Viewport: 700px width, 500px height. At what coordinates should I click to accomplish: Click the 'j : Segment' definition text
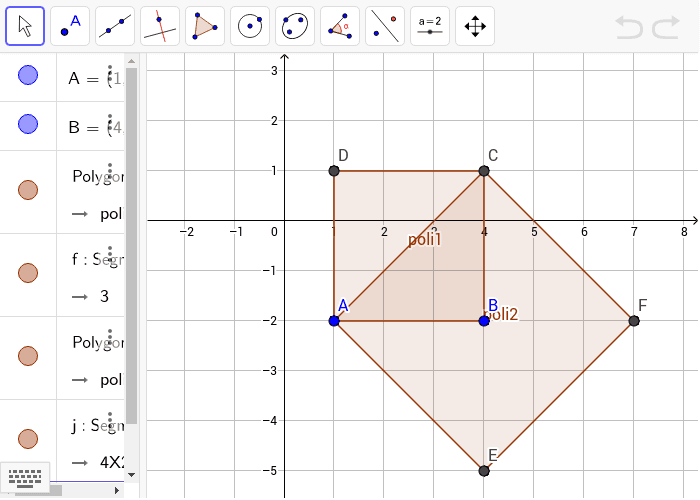pyautogui.click(x=97, y=425)
